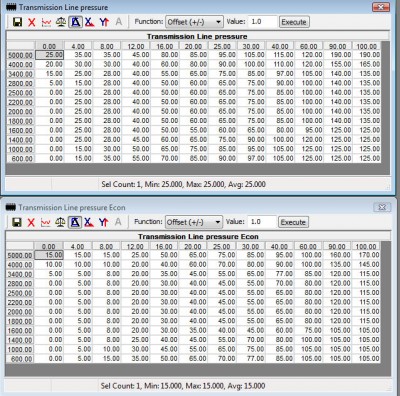Toggle the highlighted interpolate button in Econ toolbar
This screenshot has height=396, width=400.
(75, 222)
